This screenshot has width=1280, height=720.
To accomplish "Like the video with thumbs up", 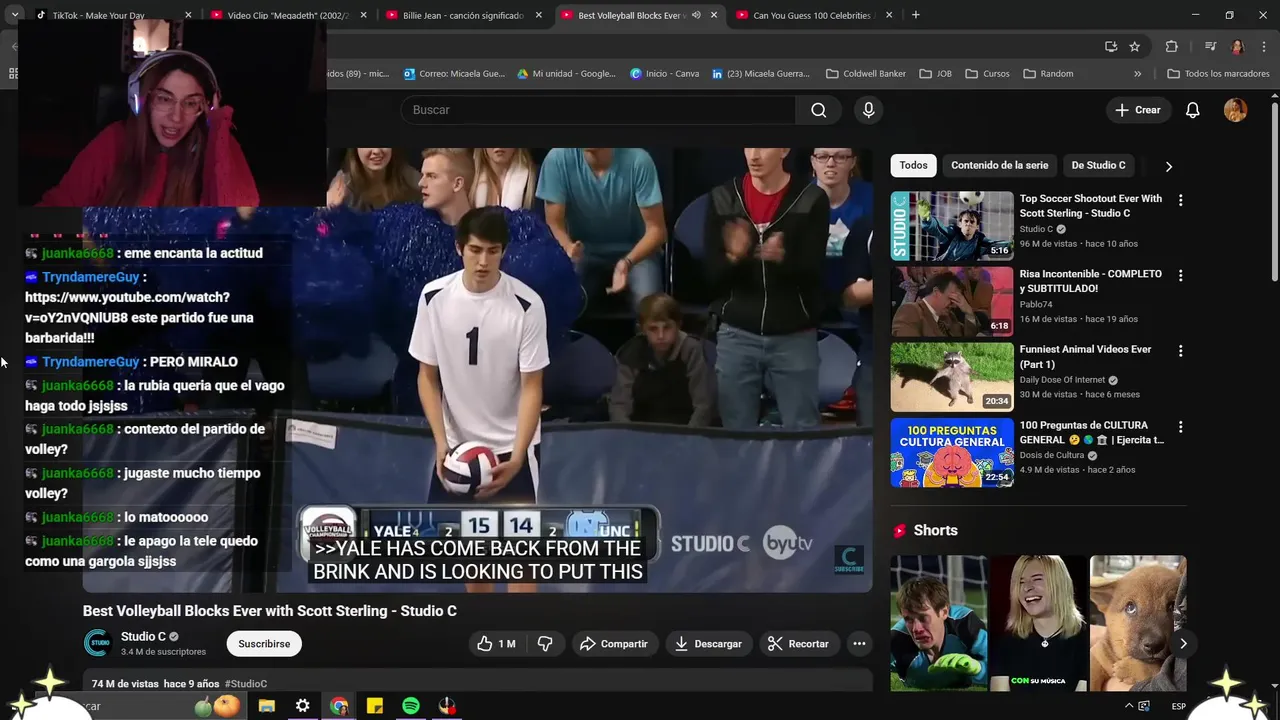I will click(x=496, y=644).
